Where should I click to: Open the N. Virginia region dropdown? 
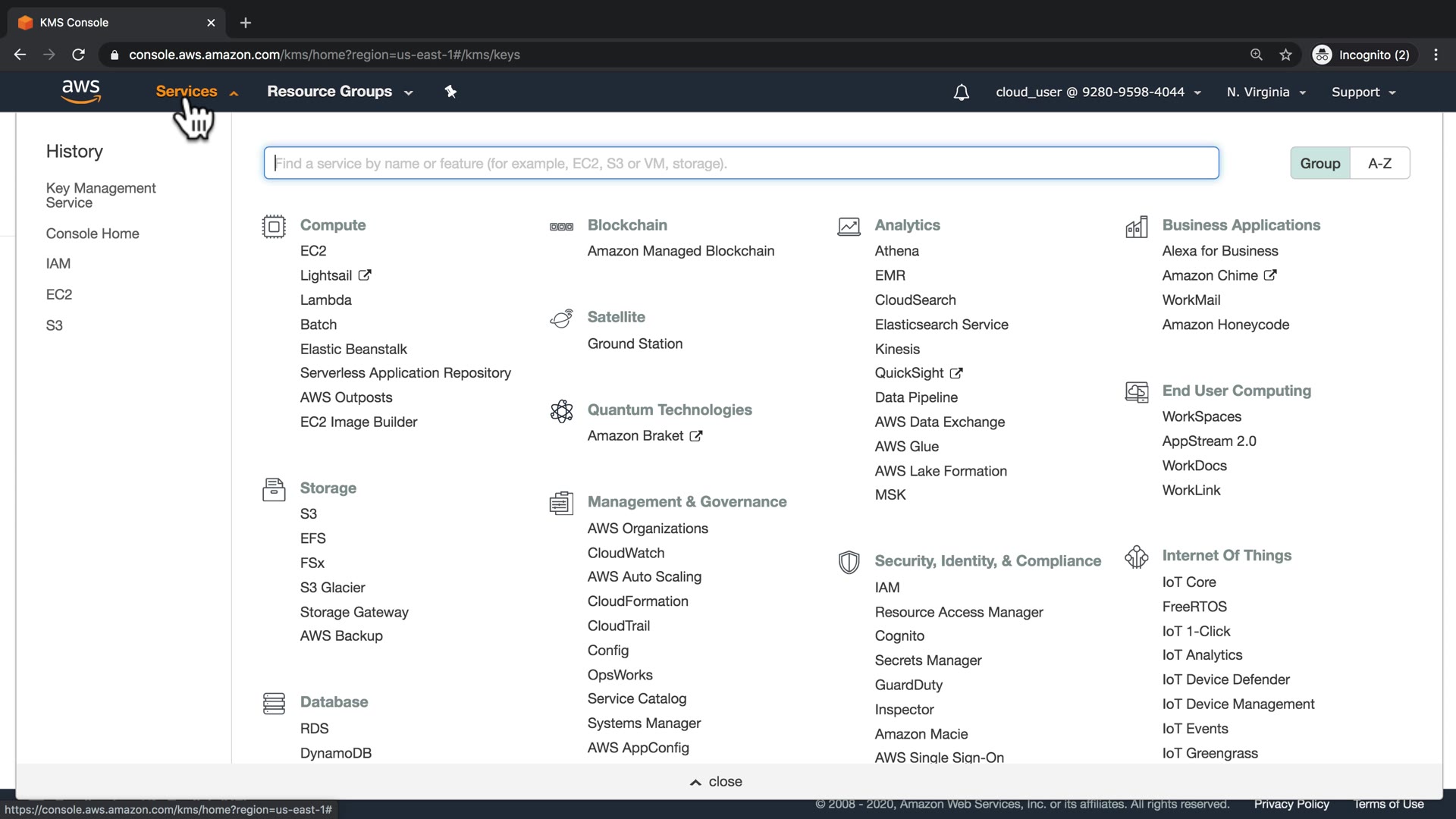click(x=1266, y=93)
